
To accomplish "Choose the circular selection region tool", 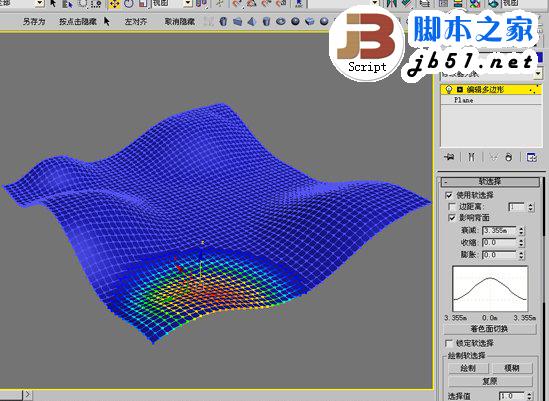I will pos(83,4).
